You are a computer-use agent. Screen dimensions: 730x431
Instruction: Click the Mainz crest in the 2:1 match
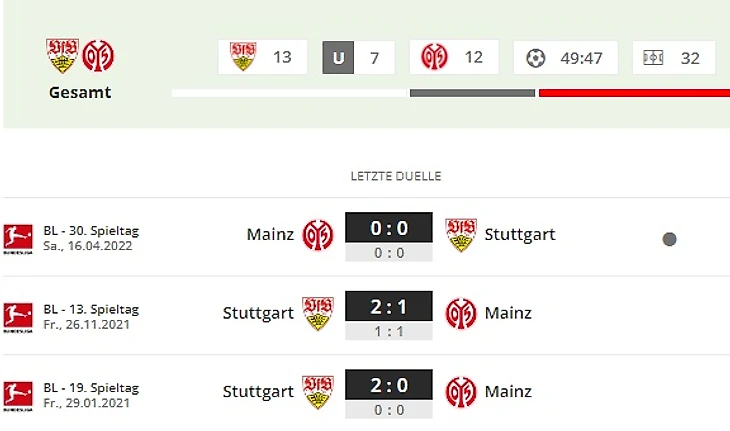point(461,313)
